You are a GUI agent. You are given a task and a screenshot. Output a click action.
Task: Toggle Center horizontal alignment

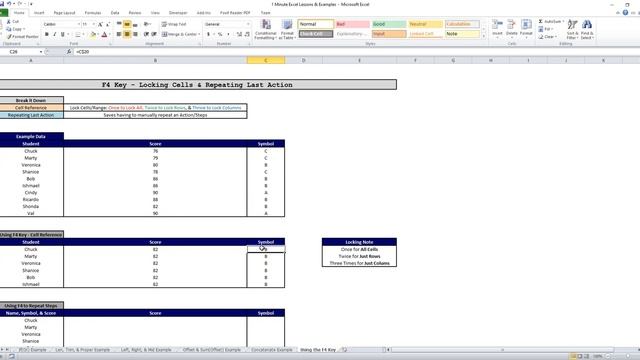click(127, 34)
